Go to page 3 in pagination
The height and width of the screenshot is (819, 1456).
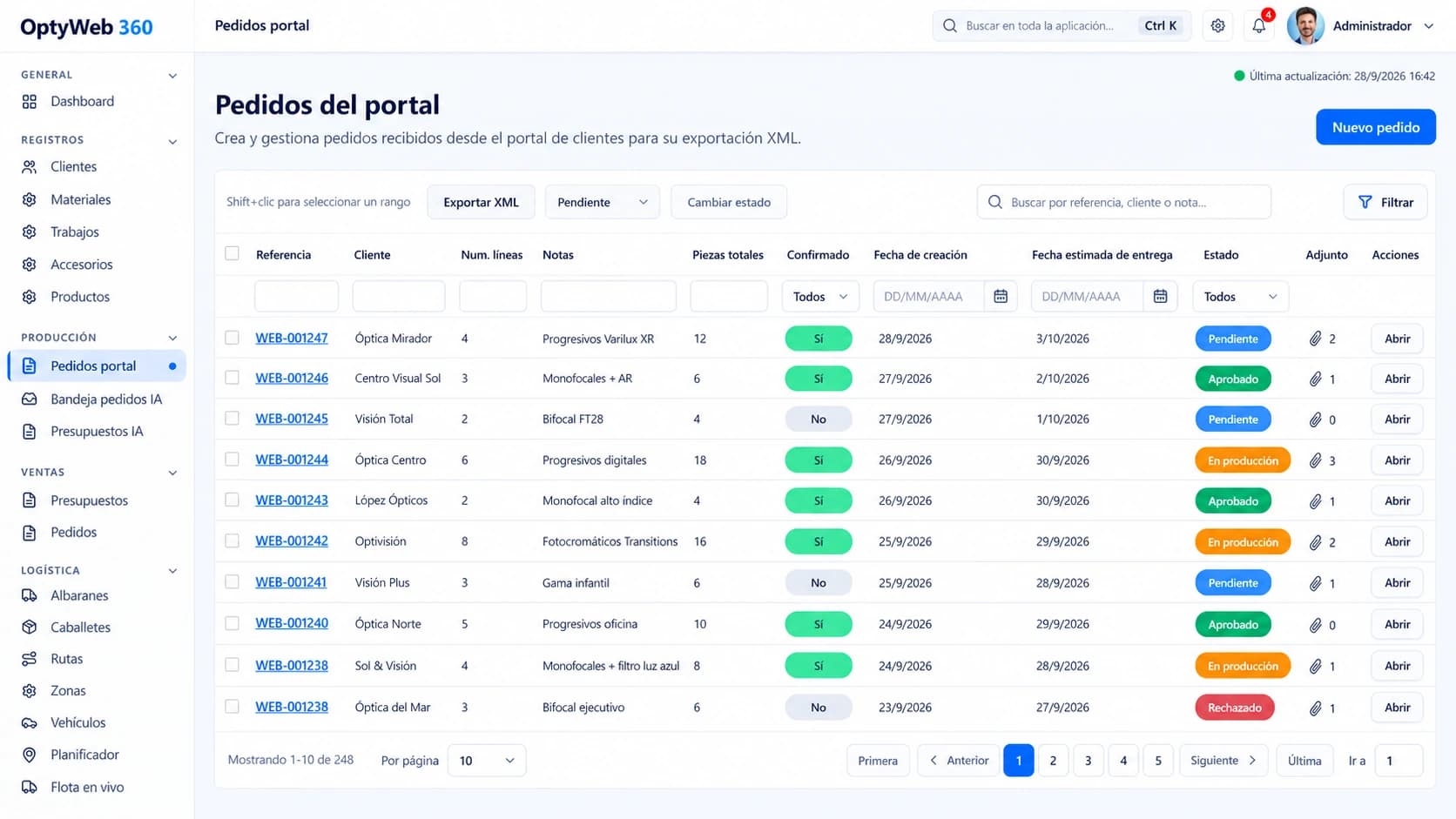(x=1088, y=761)
